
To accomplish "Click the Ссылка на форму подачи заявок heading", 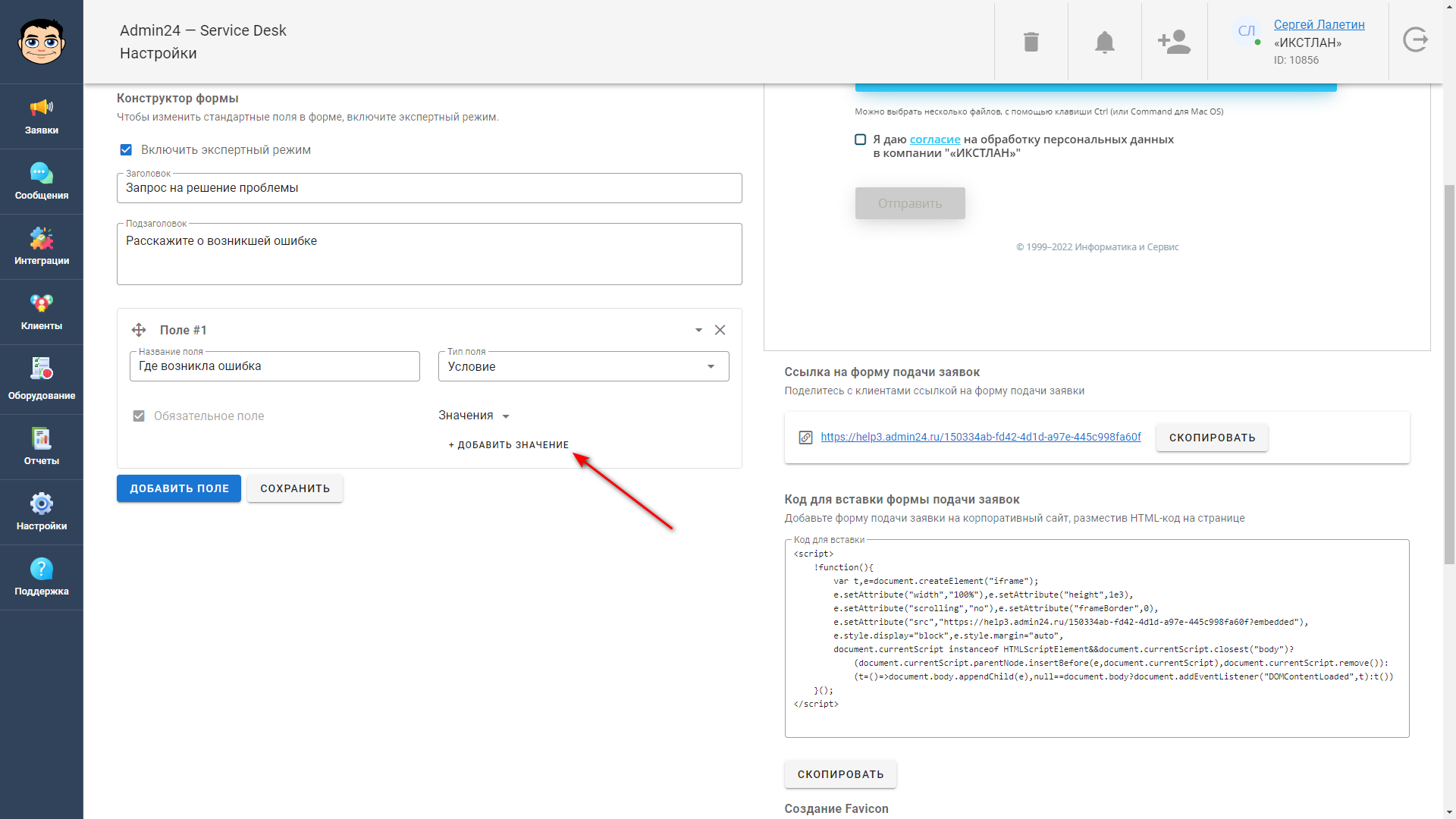I will click(x=882, y=372).
